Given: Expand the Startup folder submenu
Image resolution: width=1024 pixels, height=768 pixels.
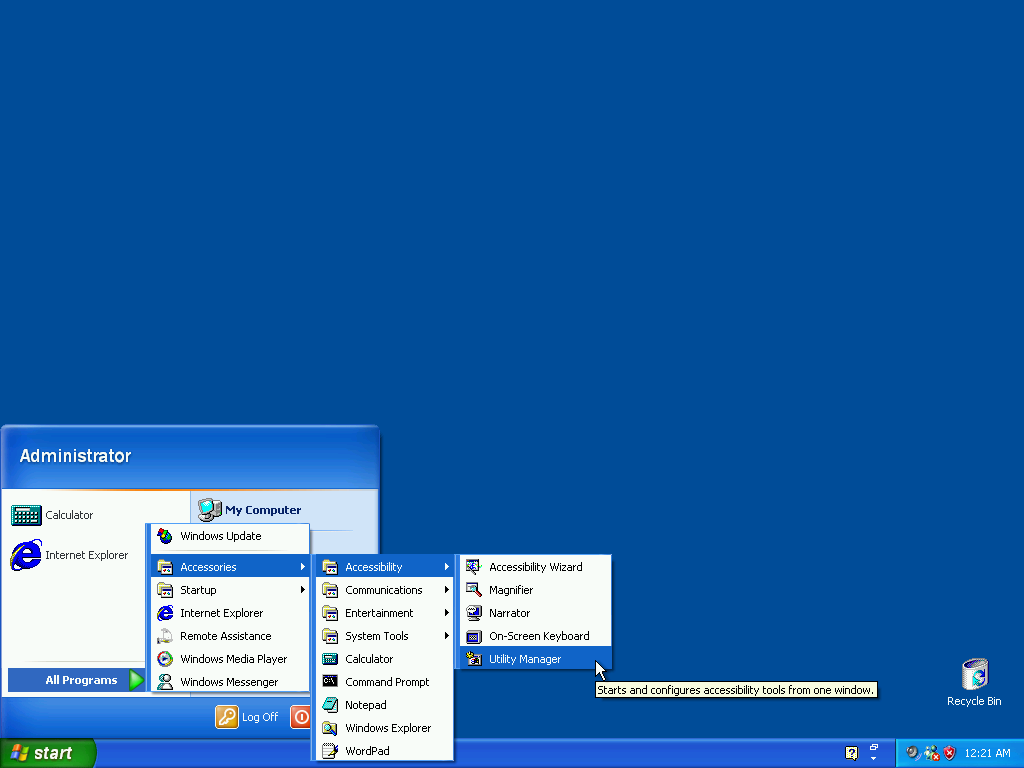Looking at the screenshot, I should tap(198, 590).
